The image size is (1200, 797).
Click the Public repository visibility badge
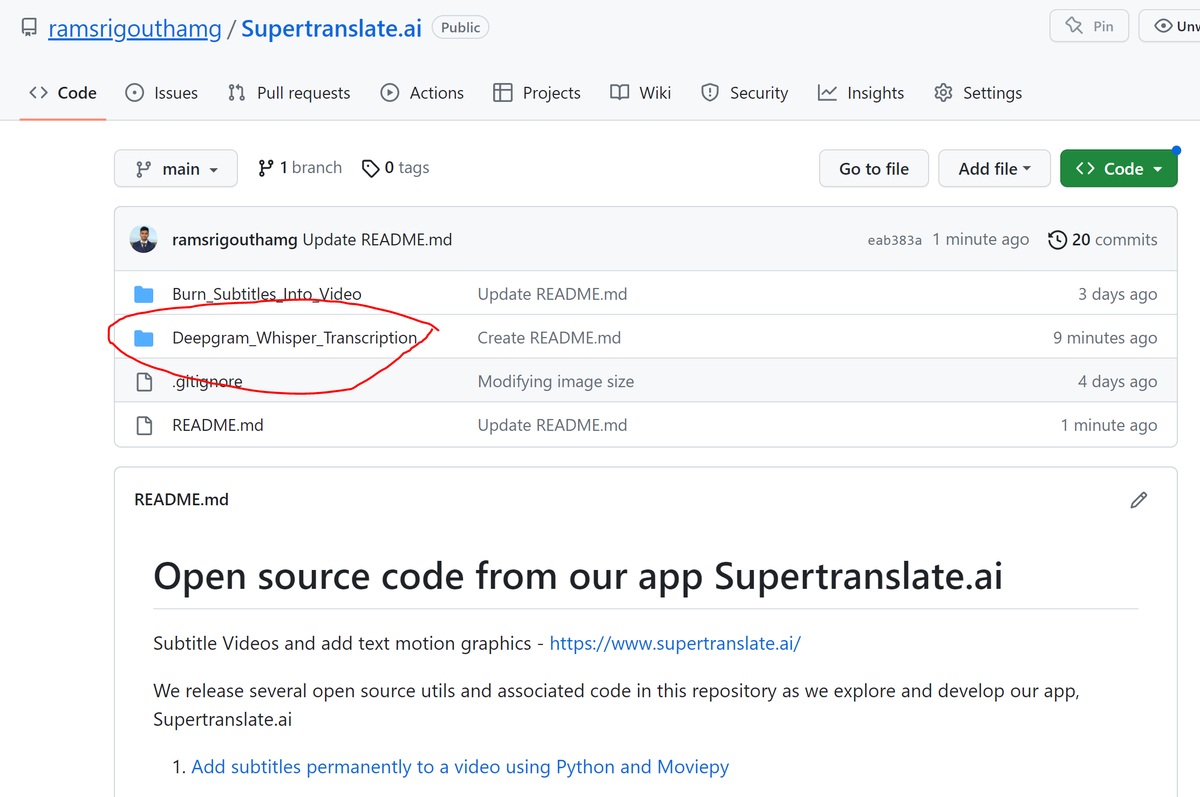click(x=460, y=27)
